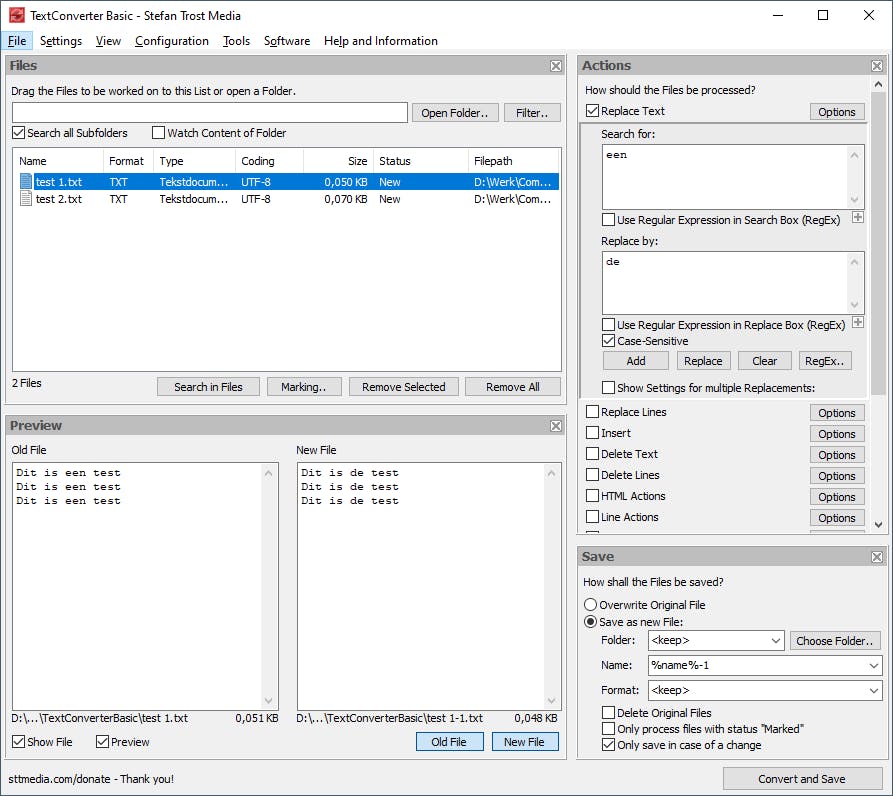The height and width of the screenshot is (796, 893).
Task: Open the Name dropdown showing %name%-1
Action: (x=765, y=665)
